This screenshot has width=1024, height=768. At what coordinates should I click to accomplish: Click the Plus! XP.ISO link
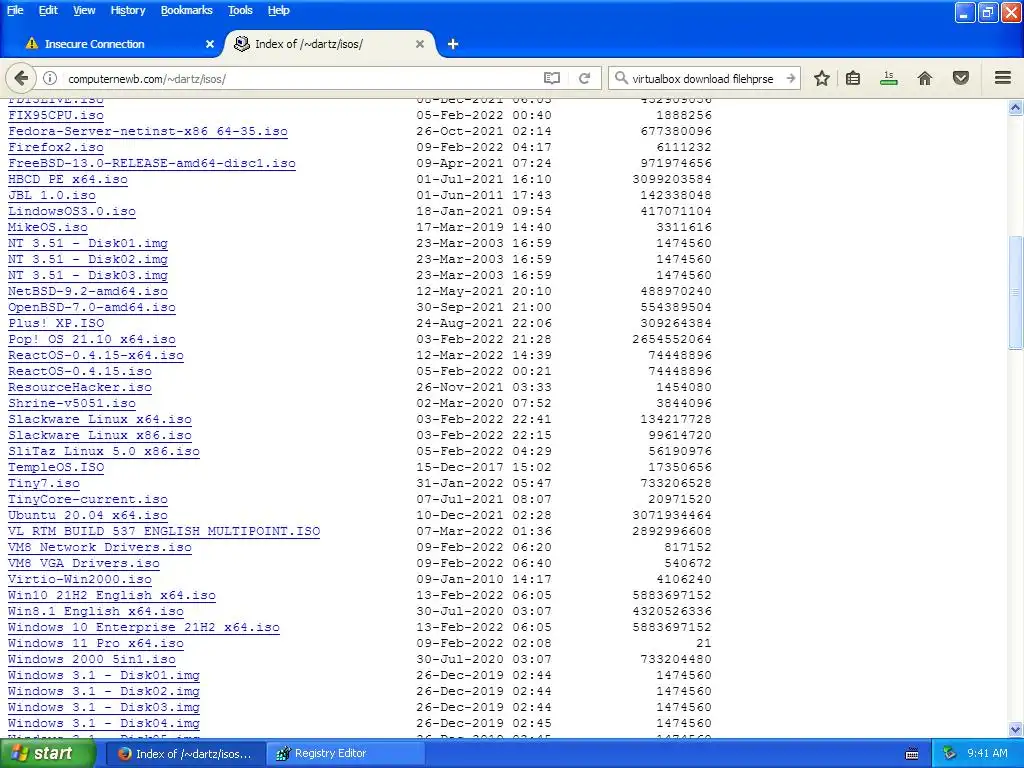tap(56, 323)
